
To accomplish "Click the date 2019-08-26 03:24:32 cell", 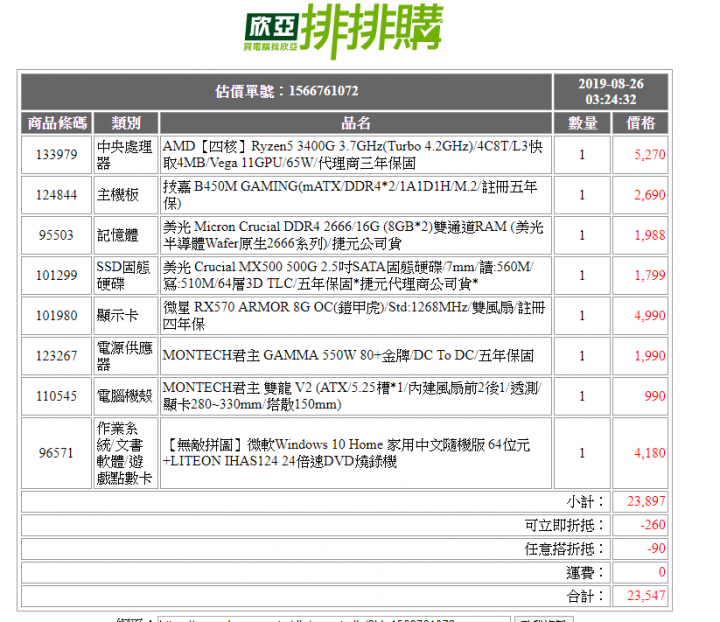I will pyautogui.click(x=611, y=91).
